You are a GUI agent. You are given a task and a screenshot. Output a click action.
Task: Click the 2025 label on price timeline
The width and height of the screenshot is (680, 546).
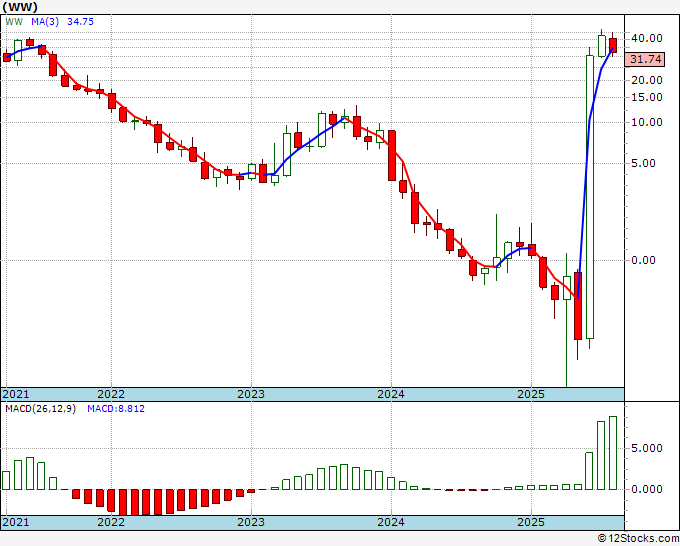(x=531, y=394)
